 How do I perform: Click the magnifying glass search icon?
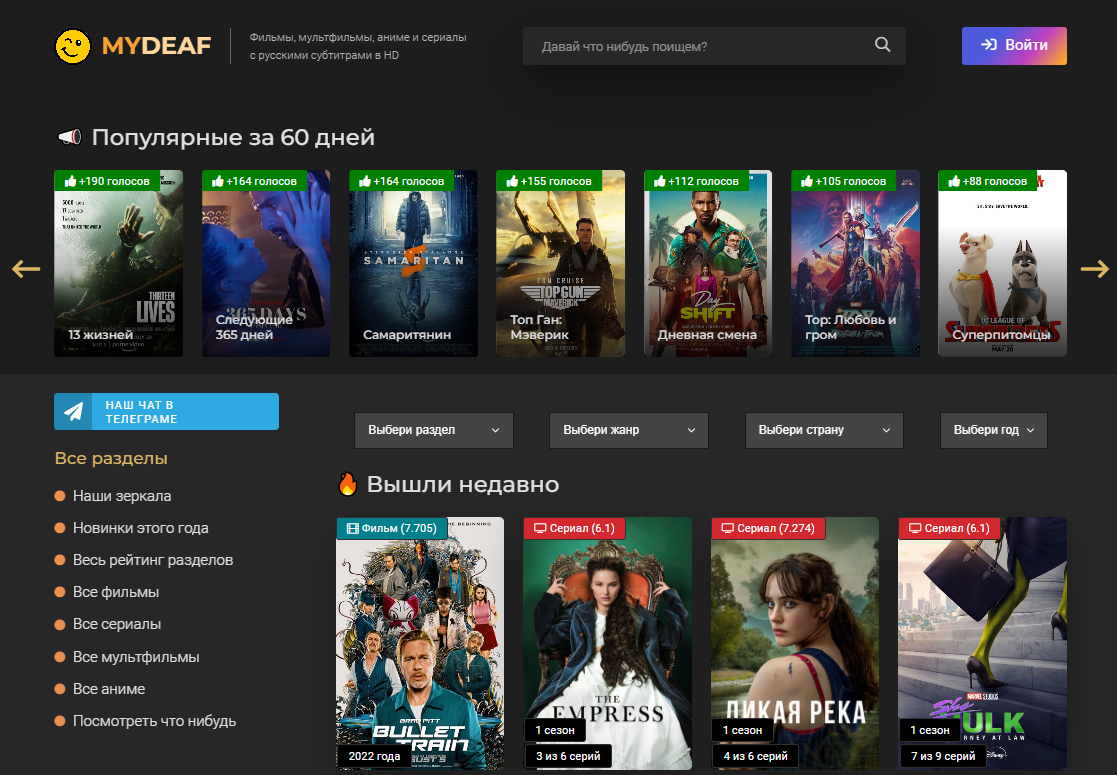pos(882,45)
